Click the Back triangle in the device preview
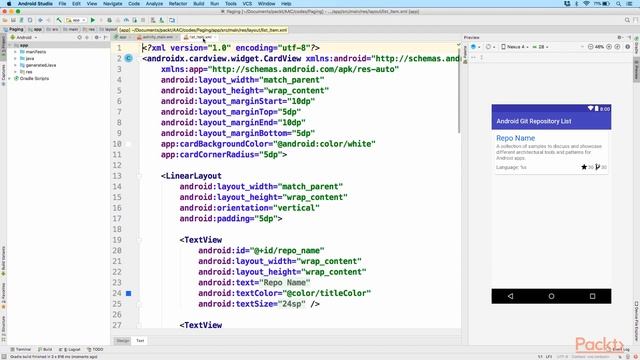The image size is (640, 360). tap(510, 296)
